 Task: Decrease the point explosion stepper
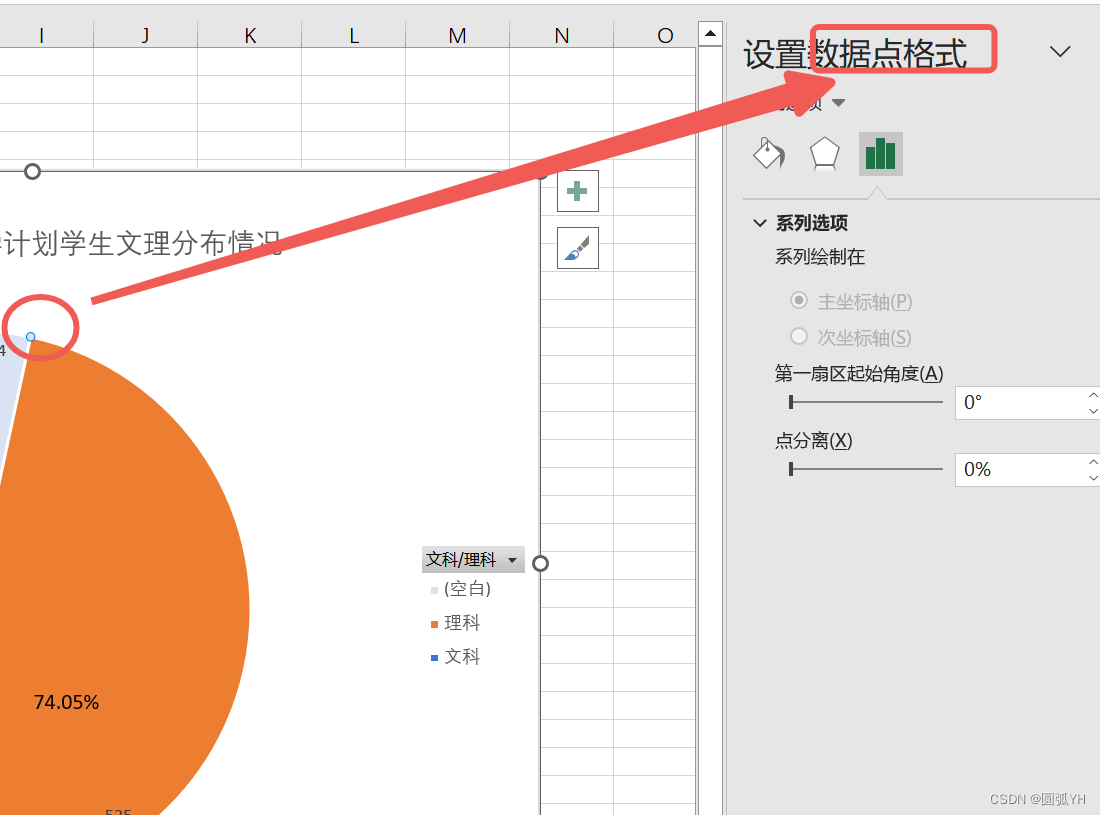pyautogui.click(x=1093, y=478)
